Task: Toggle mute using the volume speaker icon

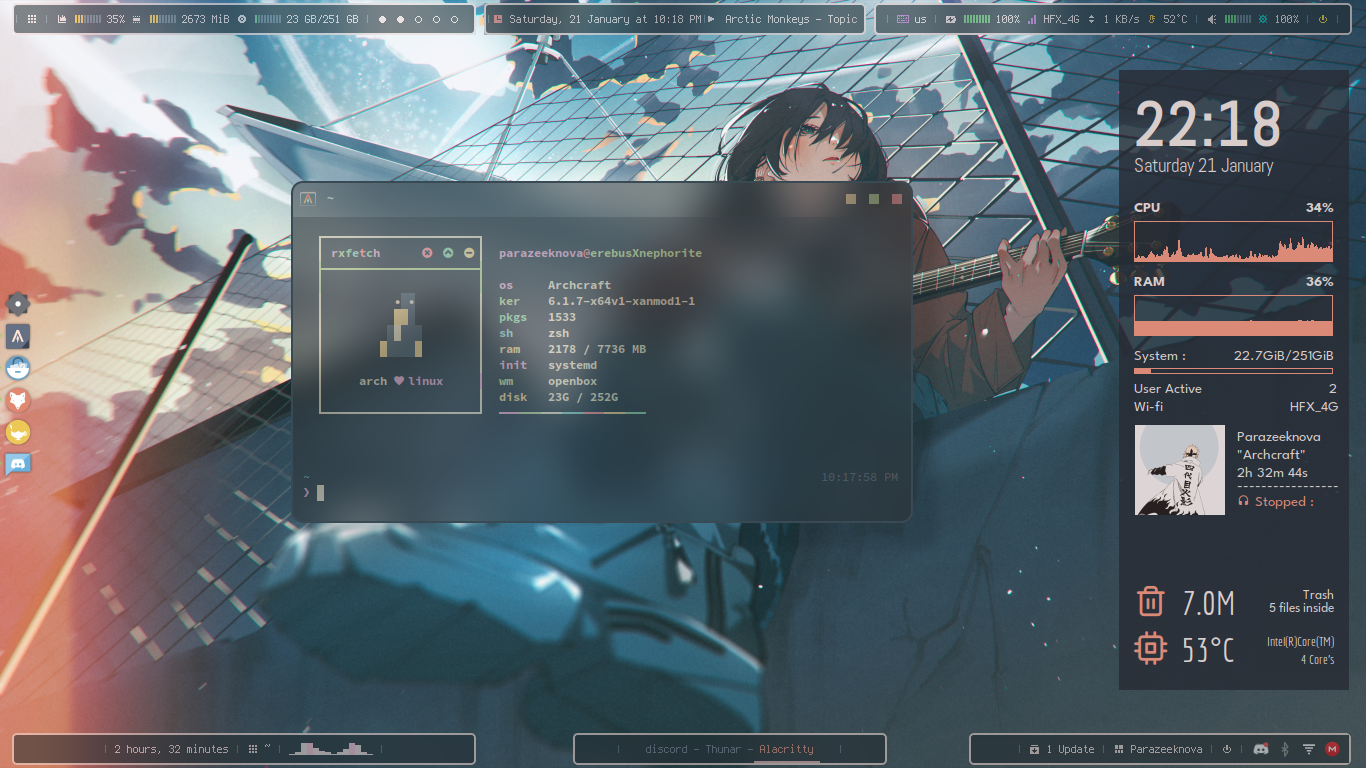Action: click(x=1212, y=19)
